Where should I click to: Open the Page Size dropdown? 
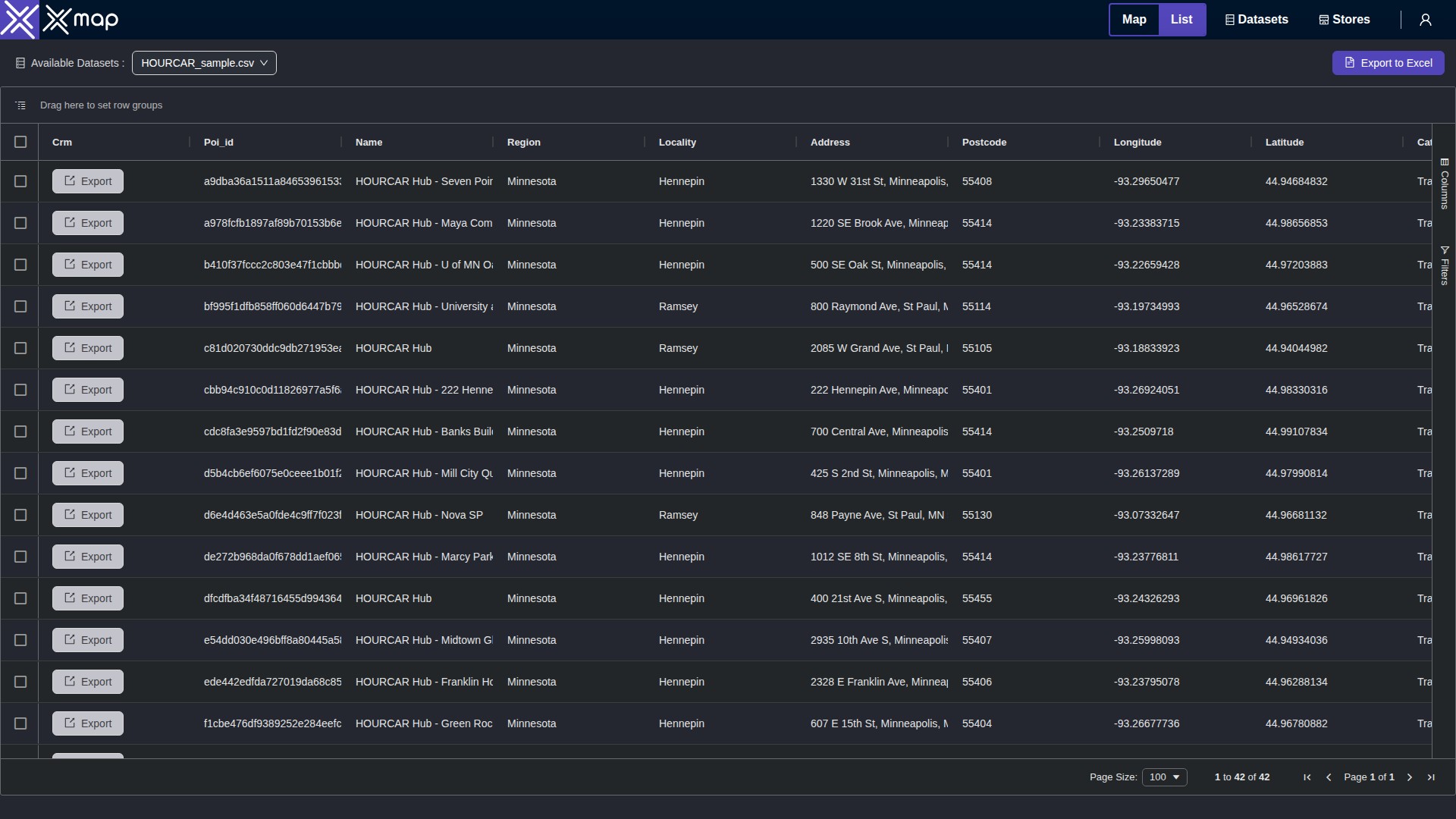(1164, 777)
